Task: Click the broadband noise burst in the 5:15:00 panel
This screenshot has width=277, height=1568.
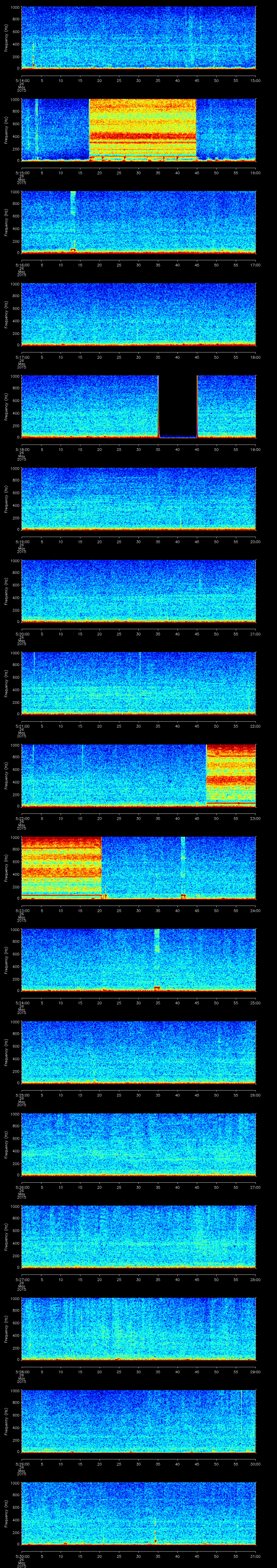Action: (143, 130)
